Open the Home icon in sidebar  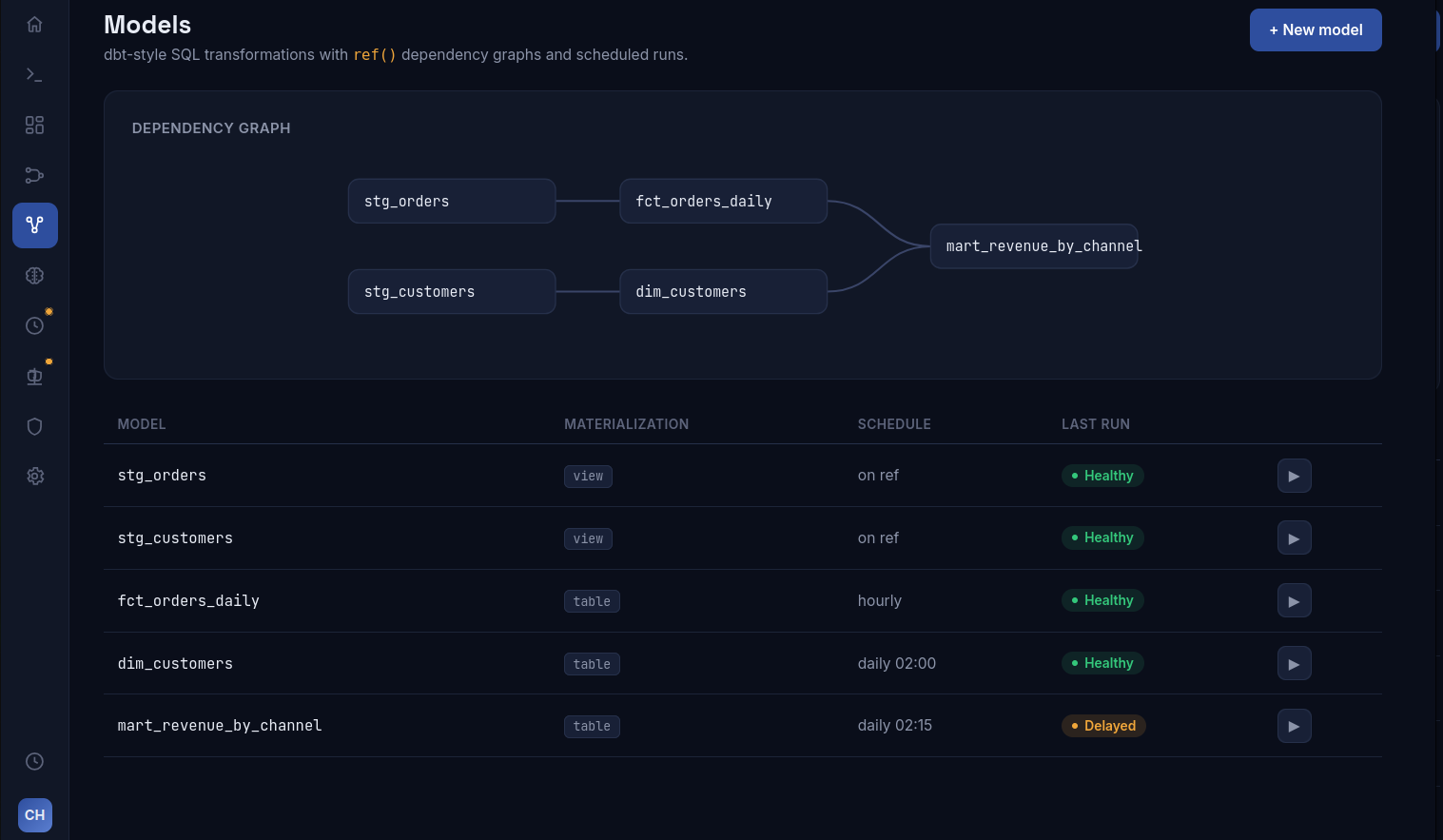pyautogui.click(x=34, y=25)
